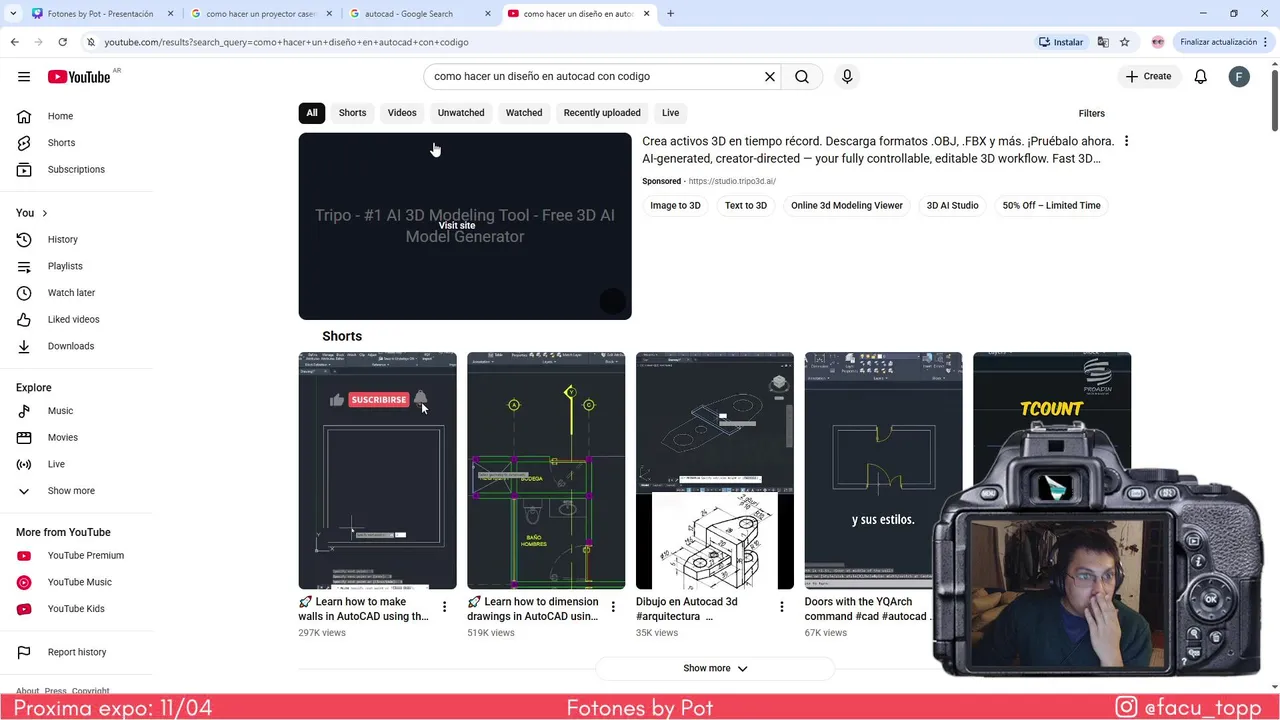
Task: Close the active YouTube browser tab
Action: pos(647,14)
